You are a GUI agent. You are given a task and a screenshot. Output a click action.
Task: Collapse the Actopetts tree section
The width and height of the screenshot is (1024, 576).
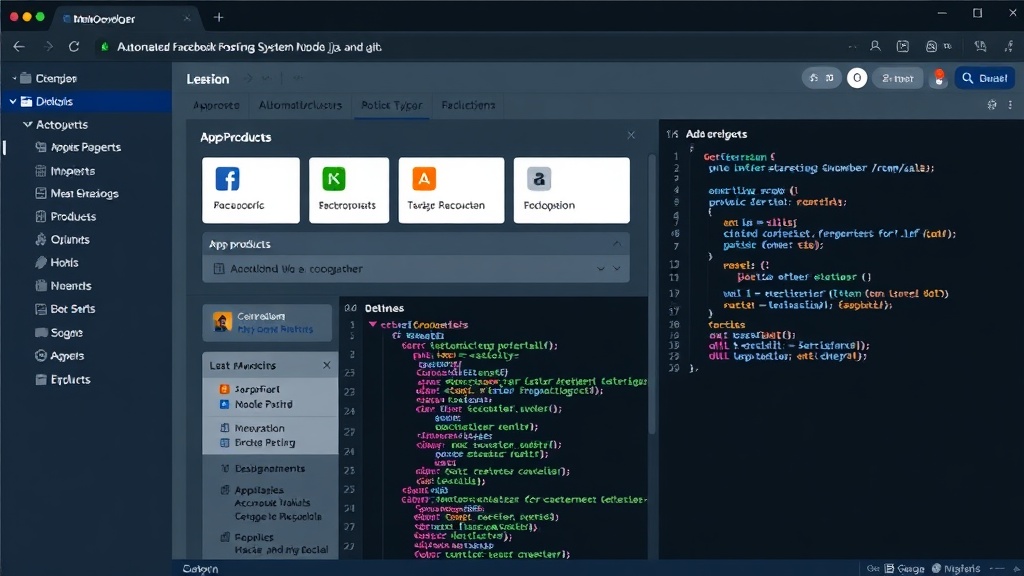tap(27, 124)
